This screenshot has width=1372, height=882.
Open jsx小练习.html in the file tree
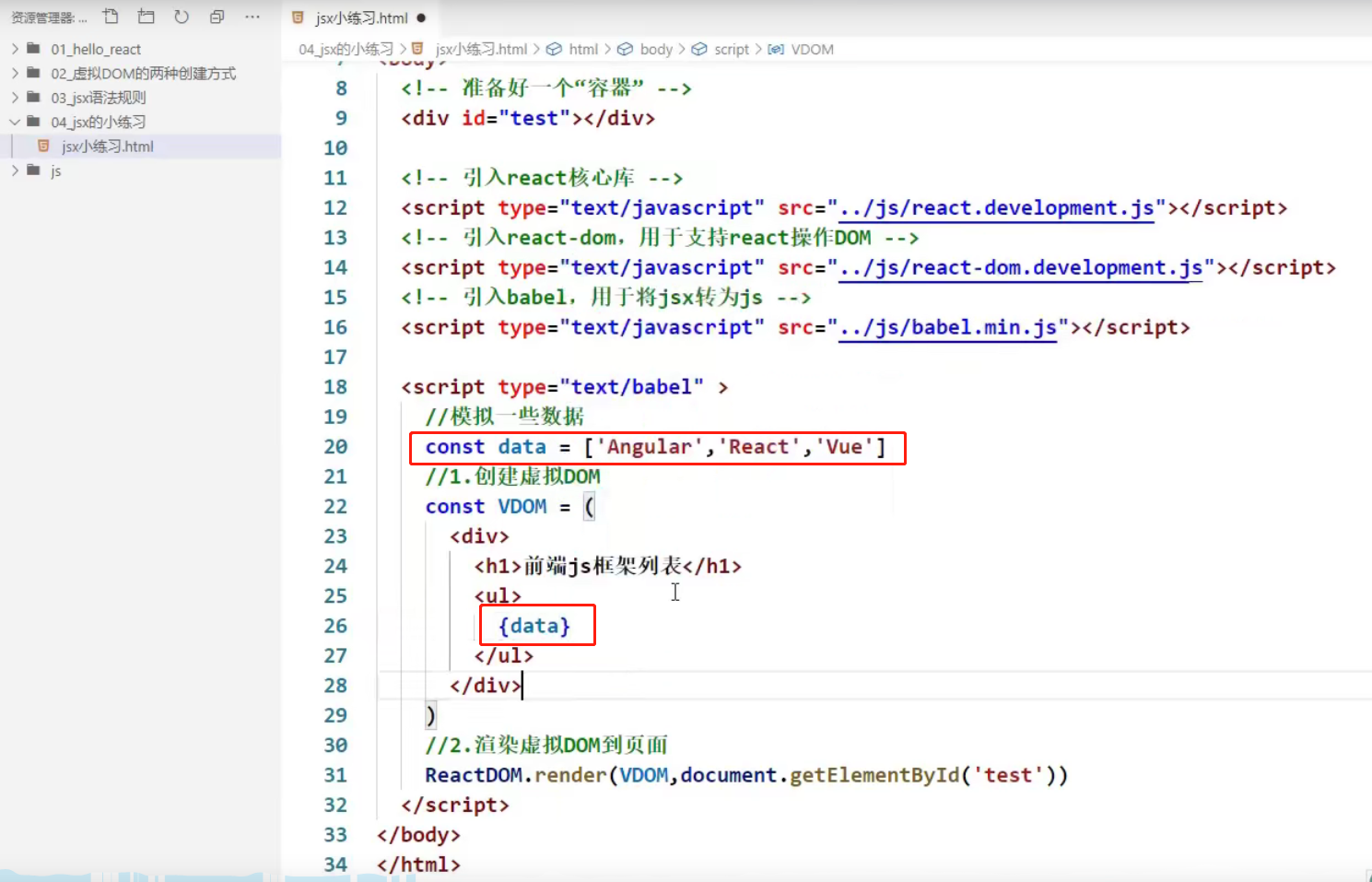[x=107, y=146]
